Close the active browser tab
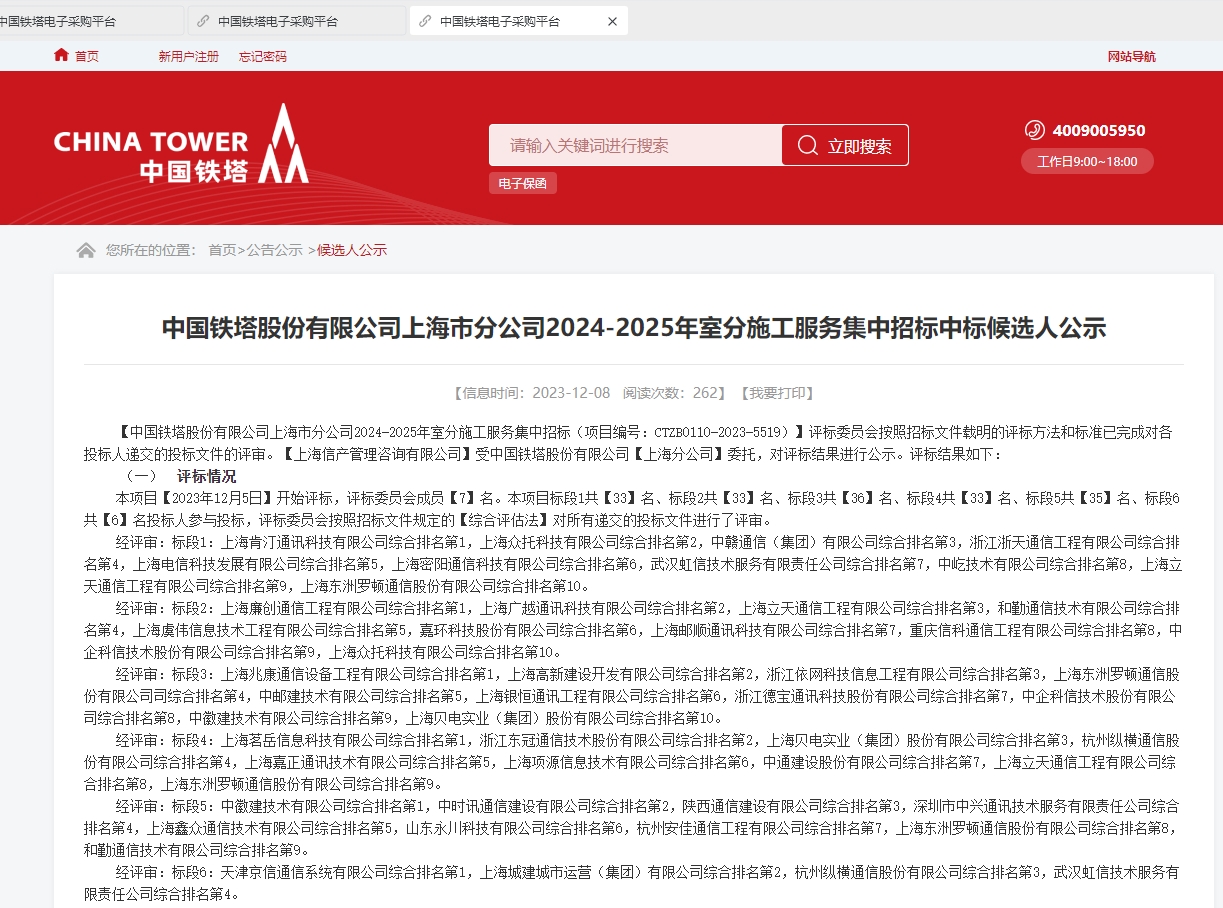 [x=613, y=21]
